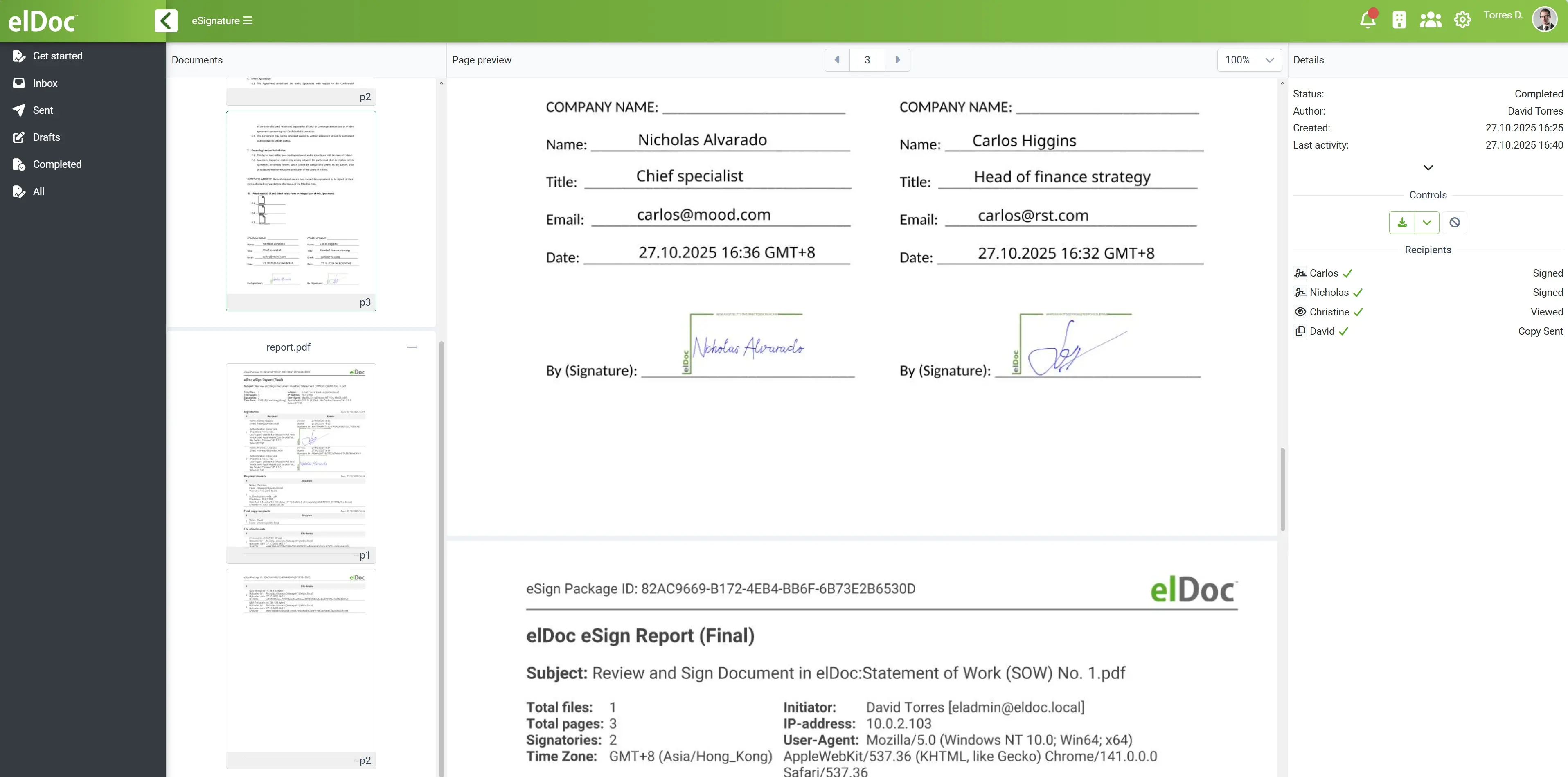Collapse the report.pdf document section
The height and width of the screenshot is (777, 1568).
412,347
